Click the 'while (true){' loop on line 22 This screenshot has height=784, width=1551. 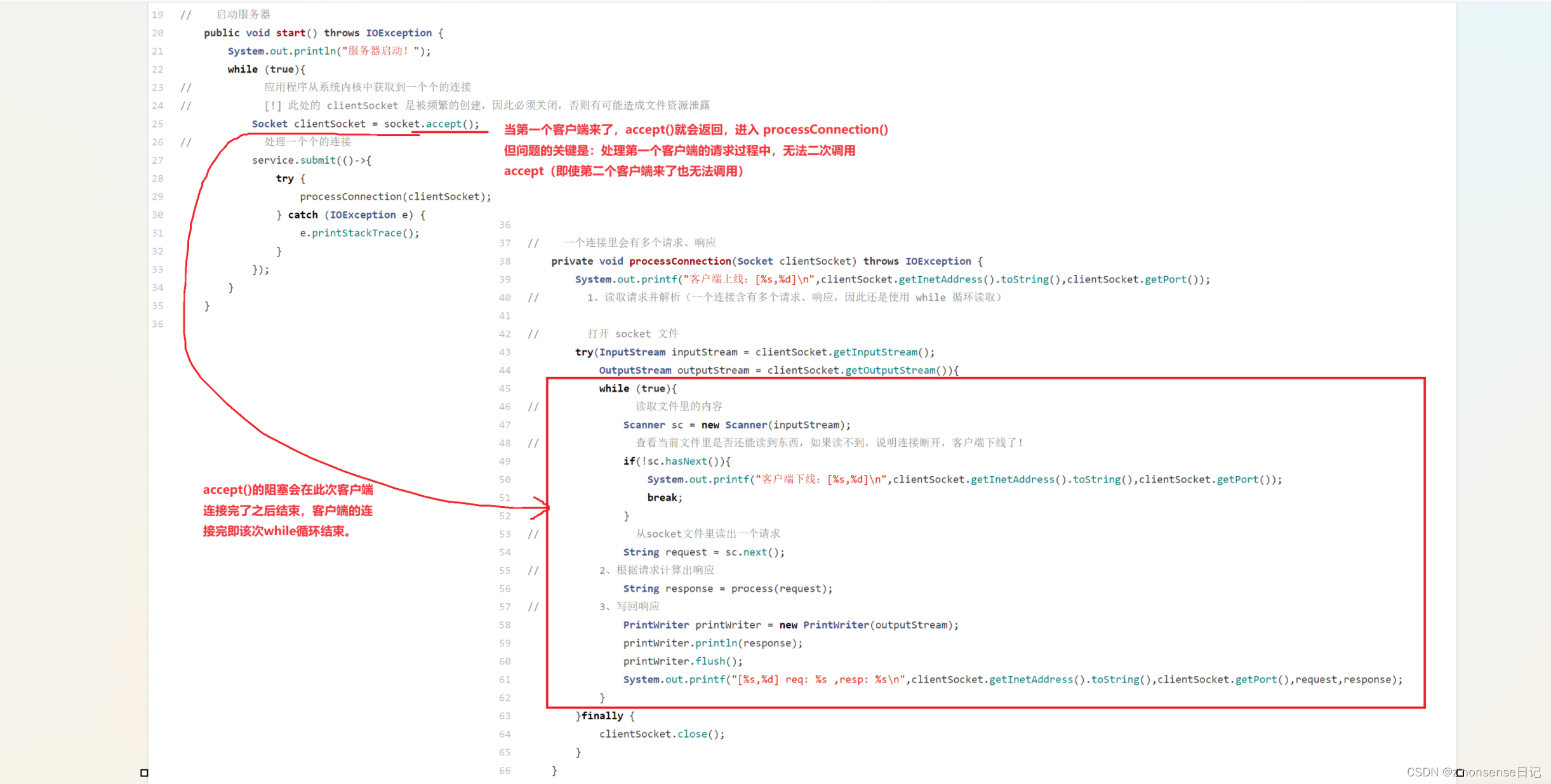pos(267,69)
